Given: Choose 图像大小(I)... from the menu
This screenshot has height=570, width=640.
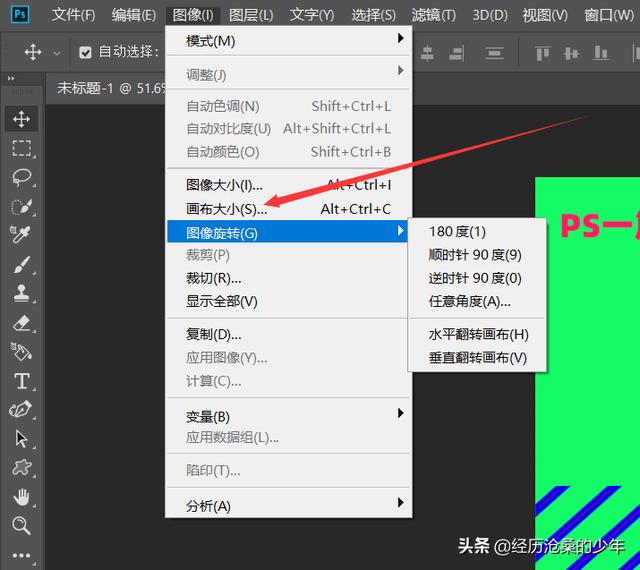Looking at the screenshot, I should (288, 185).
